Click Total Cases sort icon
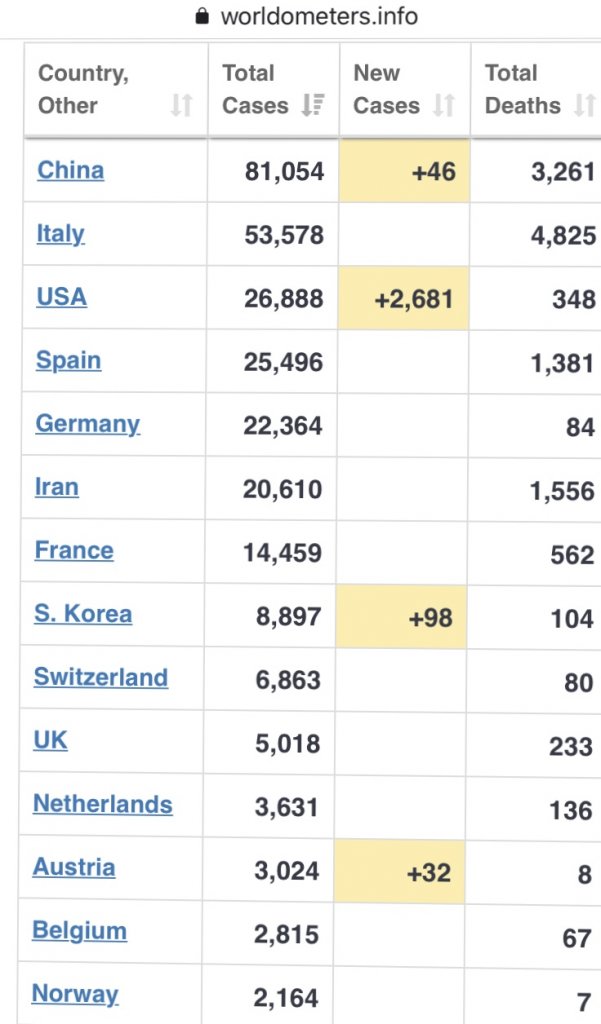 coord(313,105)
